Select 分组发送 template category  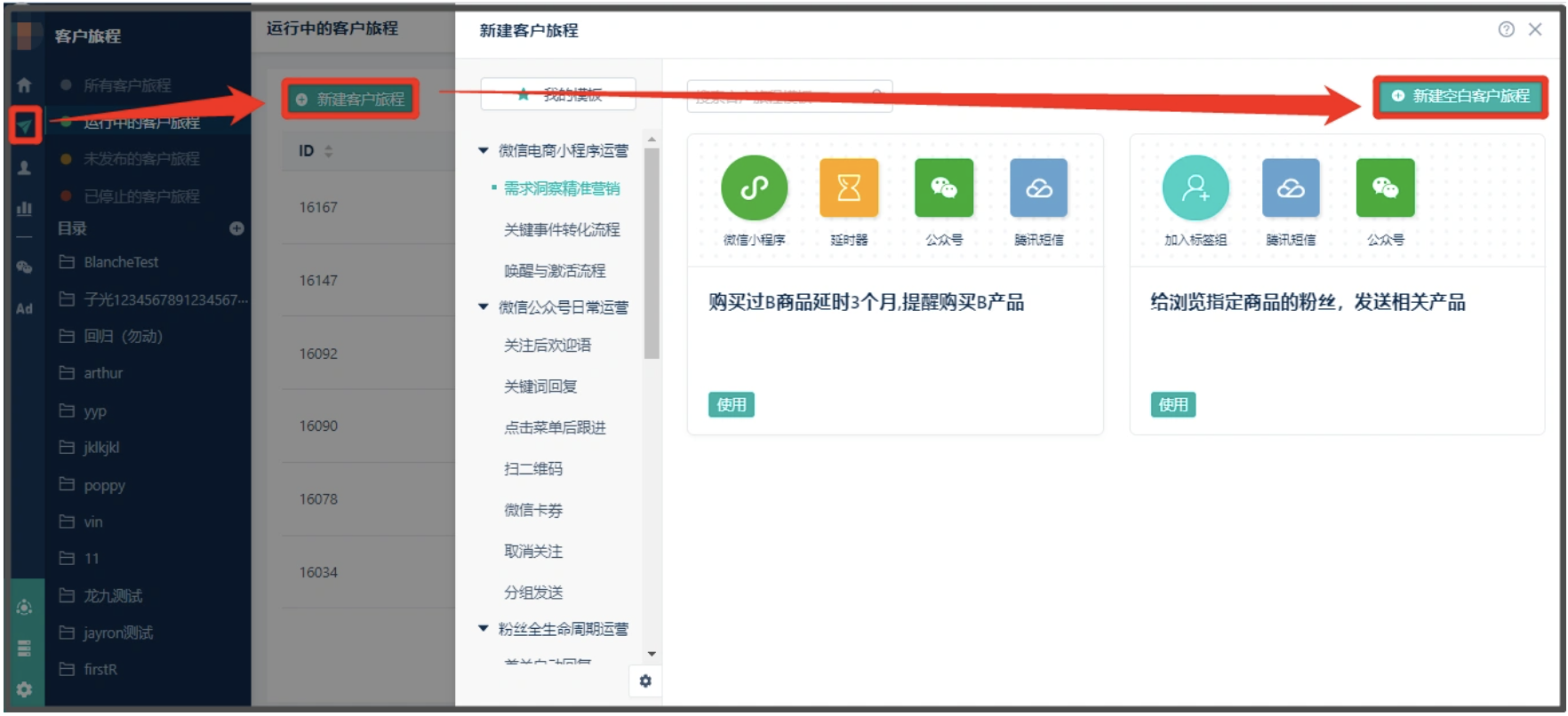coord(533,593)
